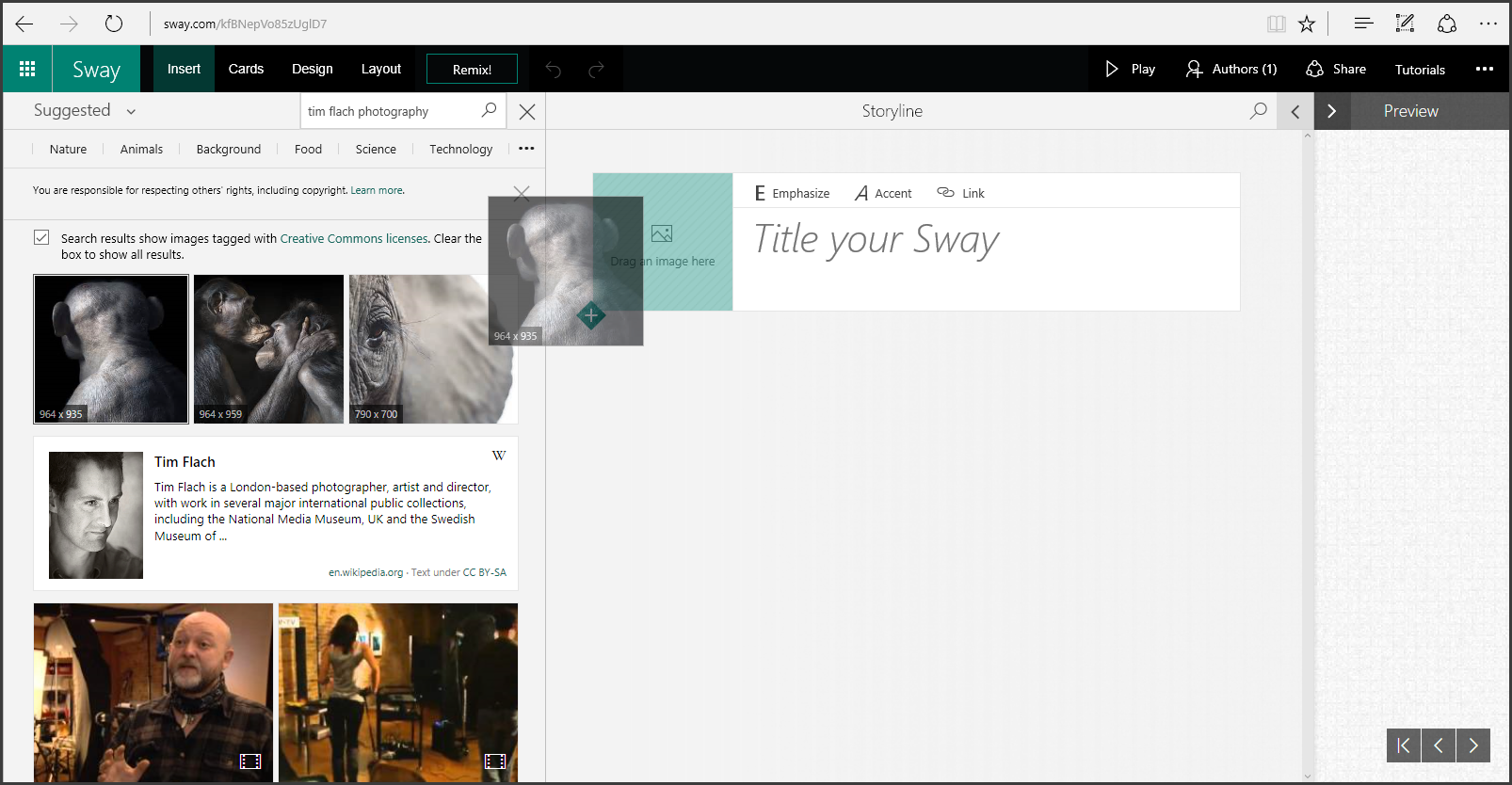Open Tutorials
This screenshot has height=785, width=1512.
tap(1420, 70)
